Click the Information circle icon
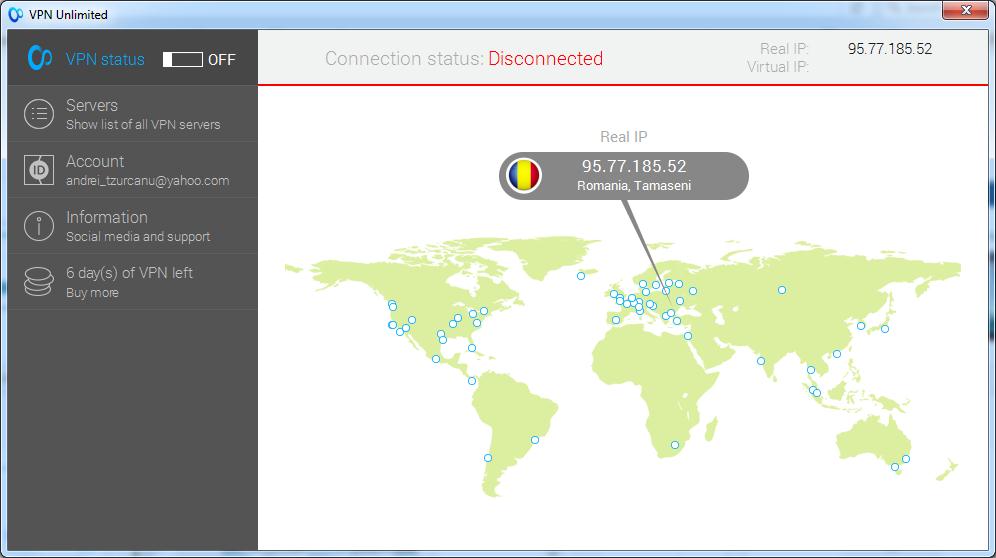The height and width of the screenshot is (558, 996). click(39, 226)
